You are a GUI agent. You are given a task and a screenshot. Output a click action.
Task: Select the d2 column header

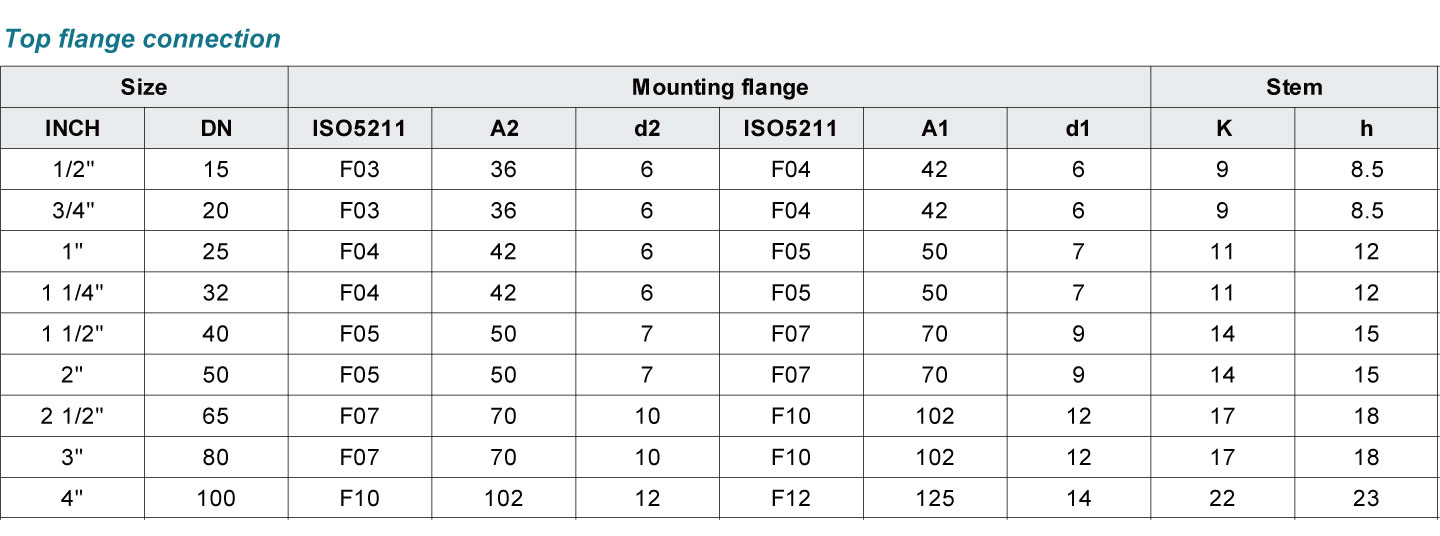click(x=647, y=128)
